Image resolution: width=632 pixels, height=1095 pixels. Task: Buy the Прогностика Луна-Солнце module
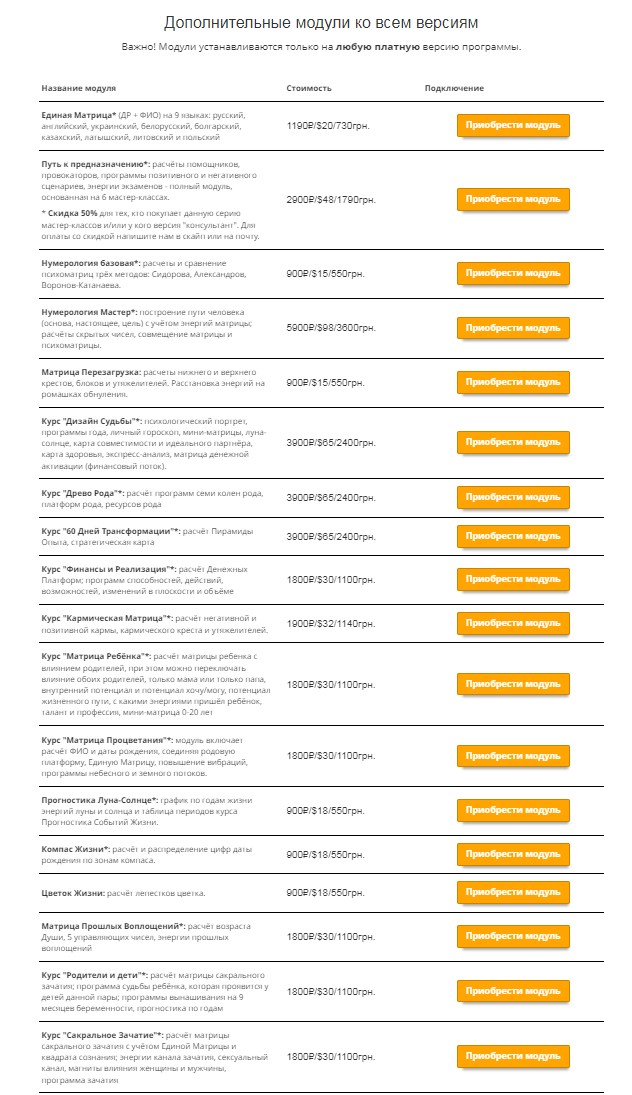tap(513, 809)
